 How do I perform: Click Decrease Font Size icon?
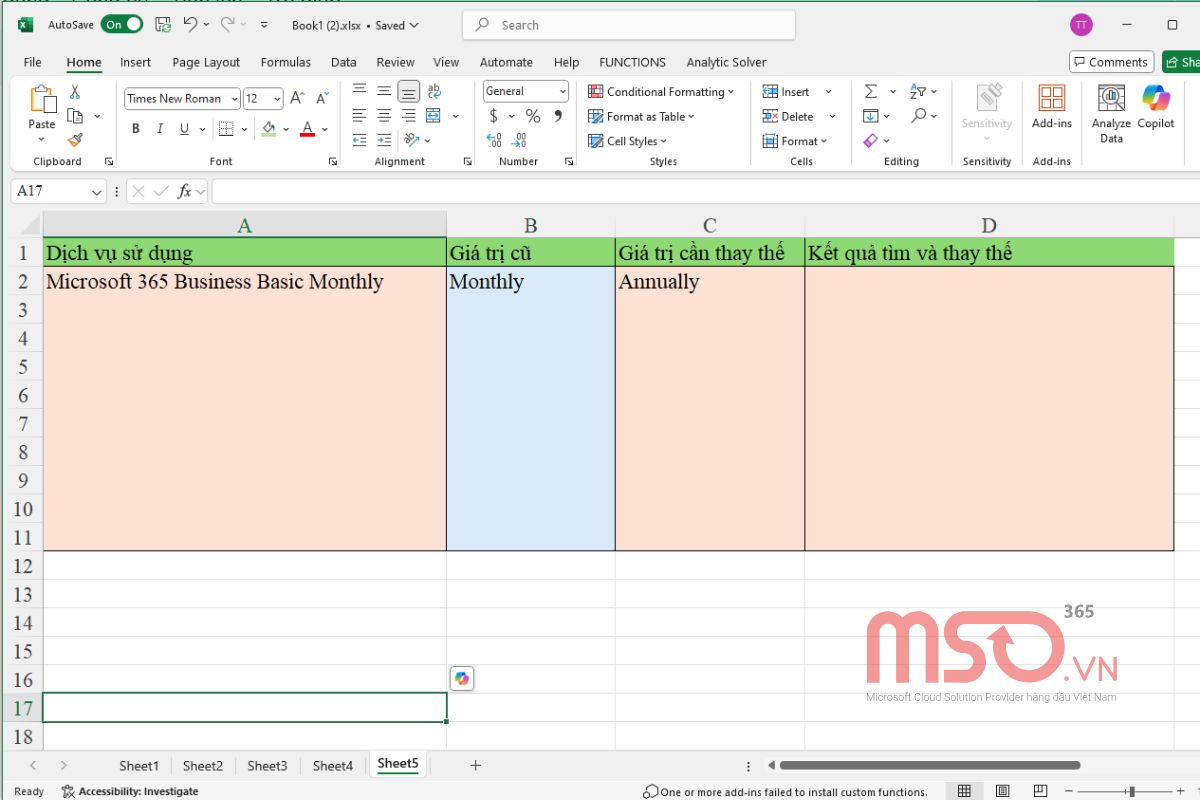coord(322,98)
